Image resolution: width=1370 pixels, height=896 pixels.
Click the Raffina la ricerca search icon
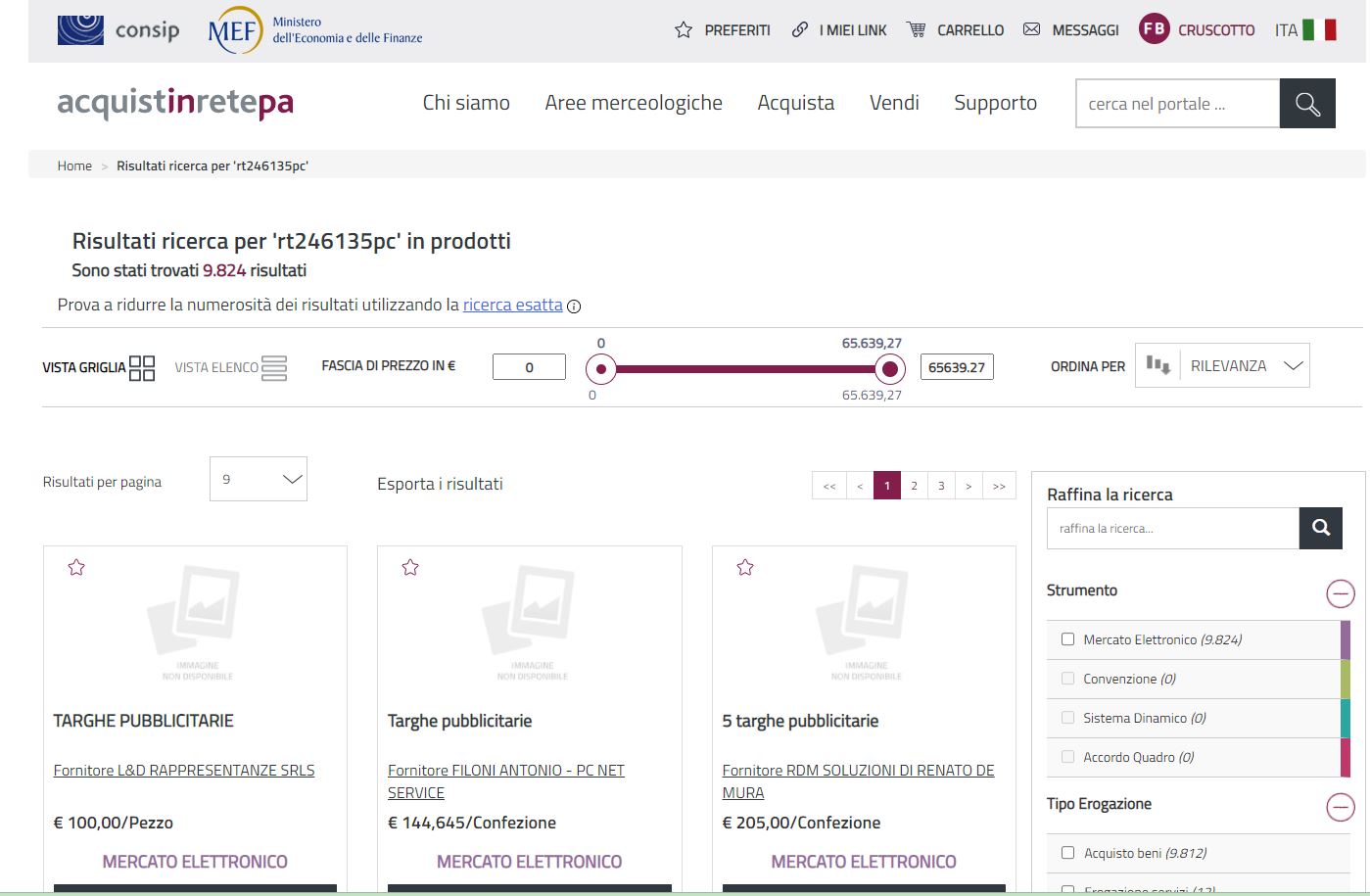(x=1320, y=529)
